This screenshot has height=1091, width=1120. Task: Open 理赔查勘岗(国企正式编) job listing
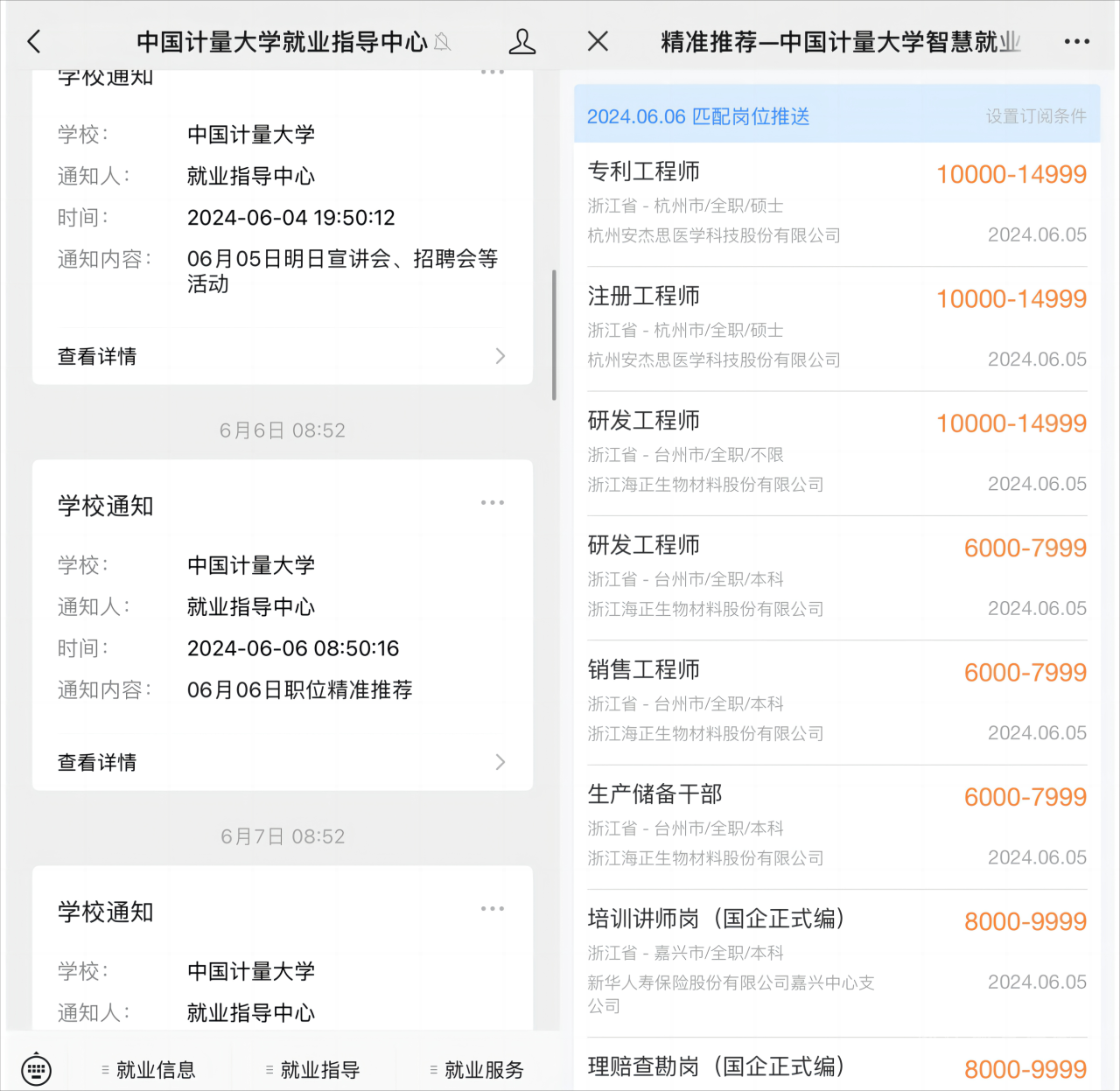point(836,1066)
